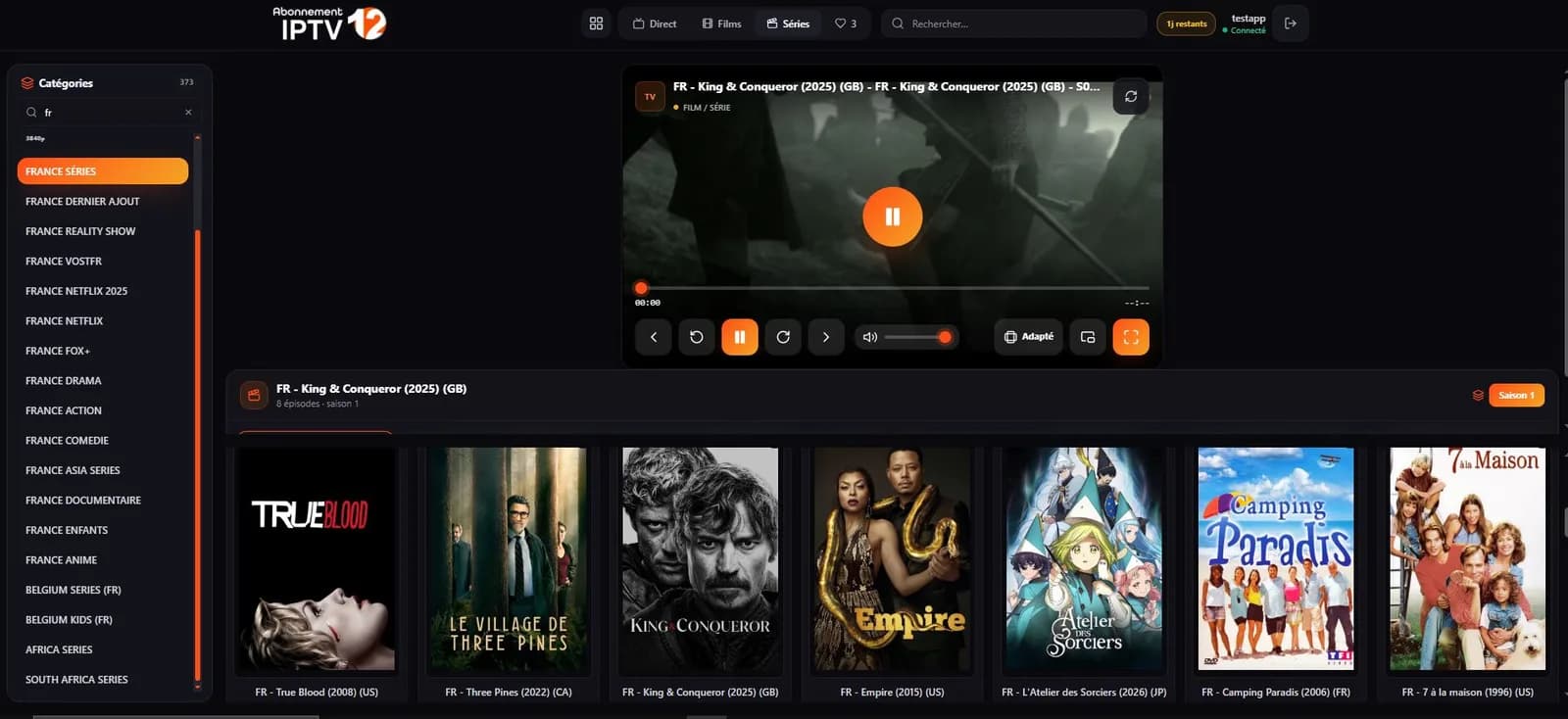The height and width of the screenshot is (719, 1568).
Task: Click the orange categories list scrollbar
Action: (x=197, y=455)
